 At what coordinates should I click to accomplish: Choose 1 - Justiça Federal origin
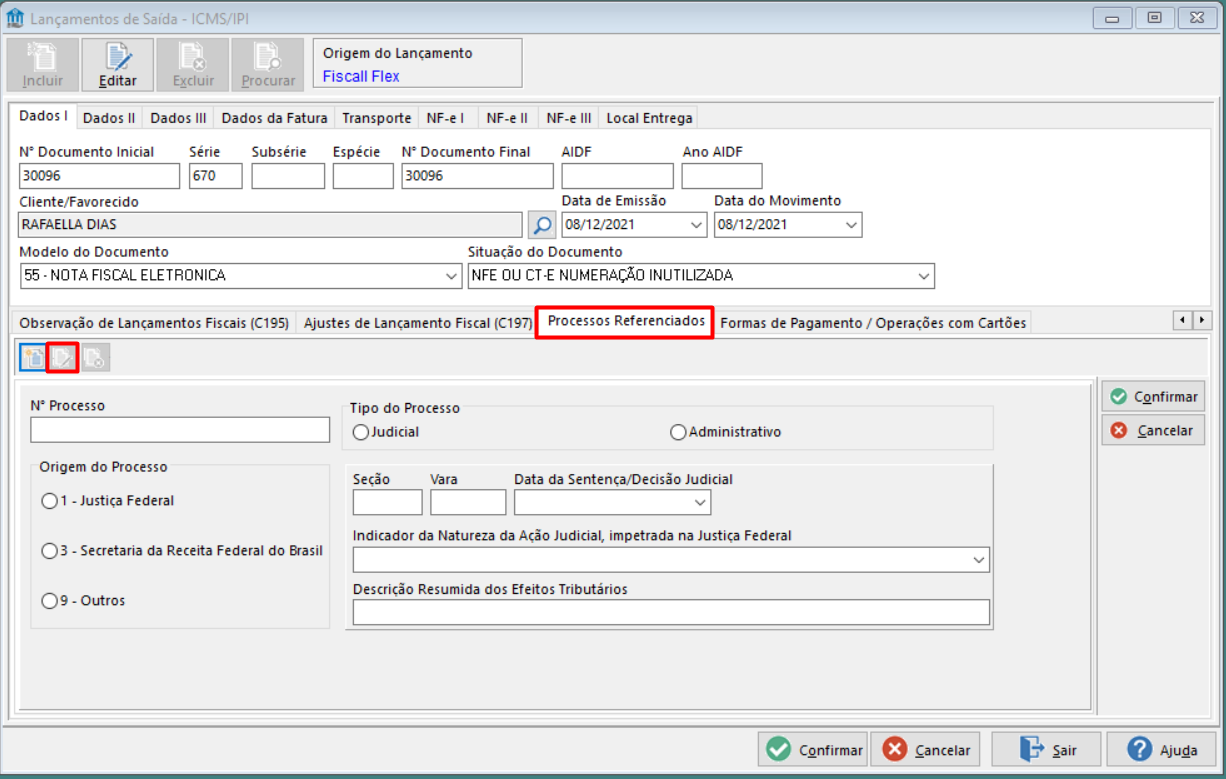click(108, 501)
